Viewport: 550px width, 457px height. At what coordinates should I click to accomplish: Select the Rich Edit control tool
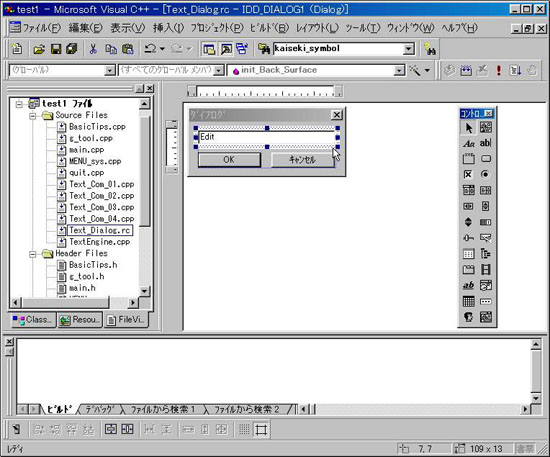pos(469,285)
